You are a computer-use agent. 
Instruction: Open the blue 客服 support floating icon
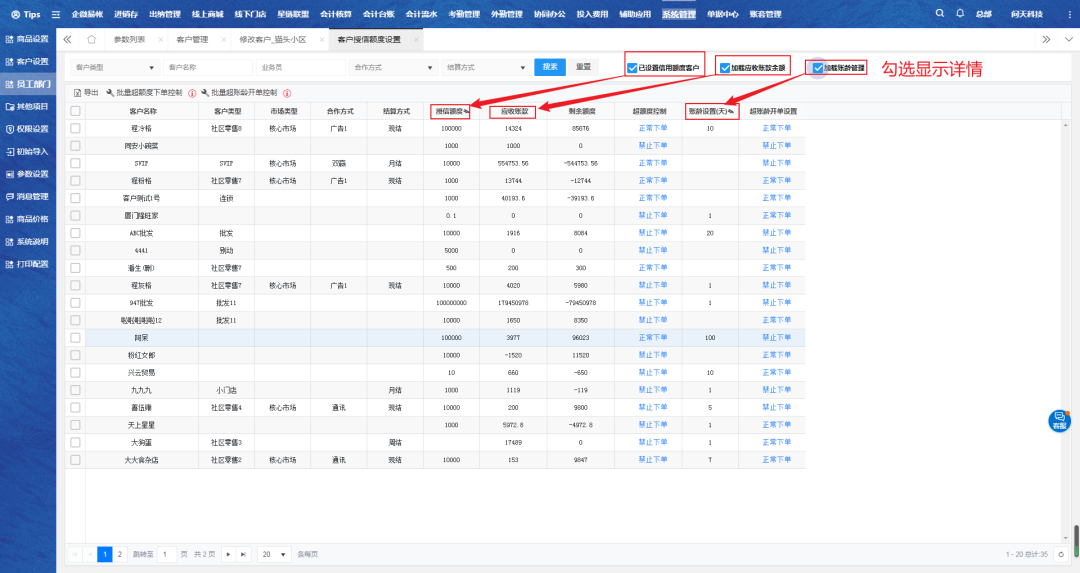coord(1059,421)
